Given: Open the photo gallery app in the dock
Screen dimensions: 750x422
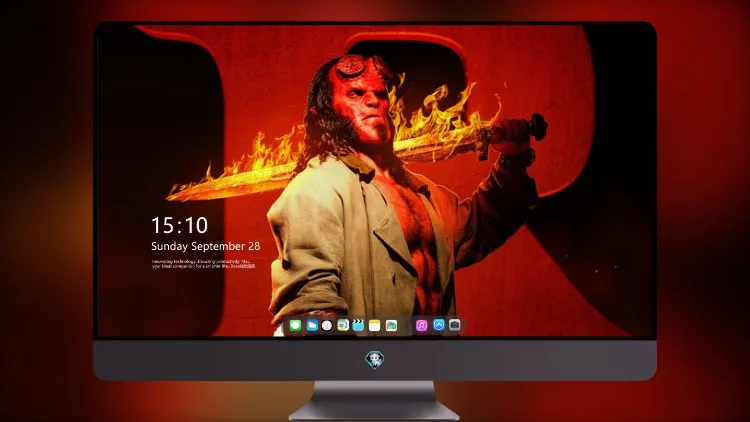Looking at the screenshot, I should pyautogui.click(x=391, y=326).
